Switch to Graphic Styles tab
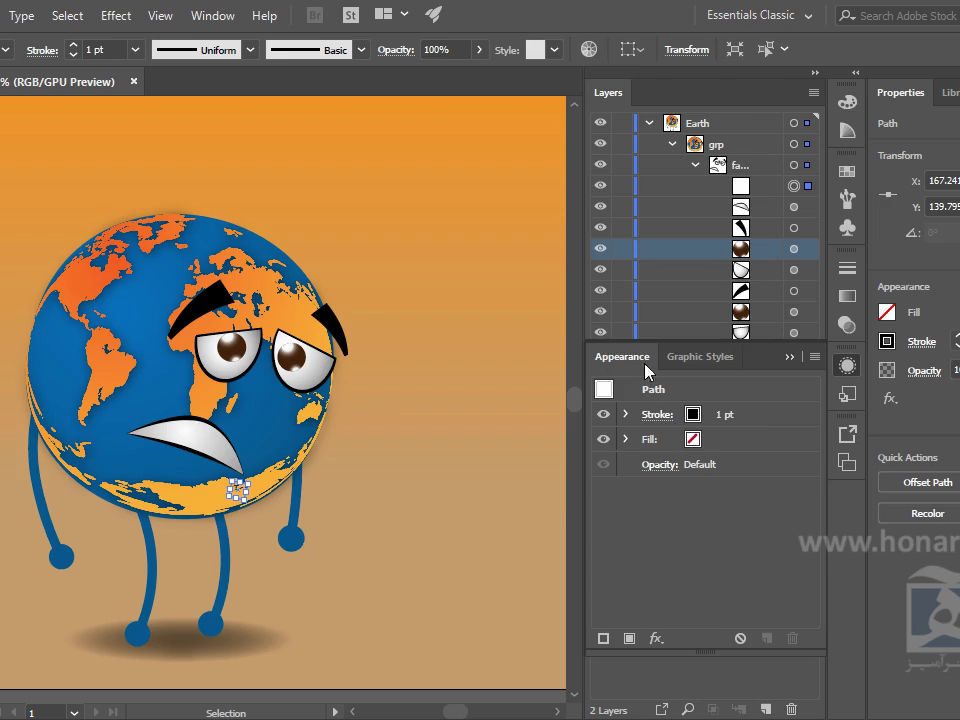The height and width of the screenshot is (720, 960). tap(700, 356)
